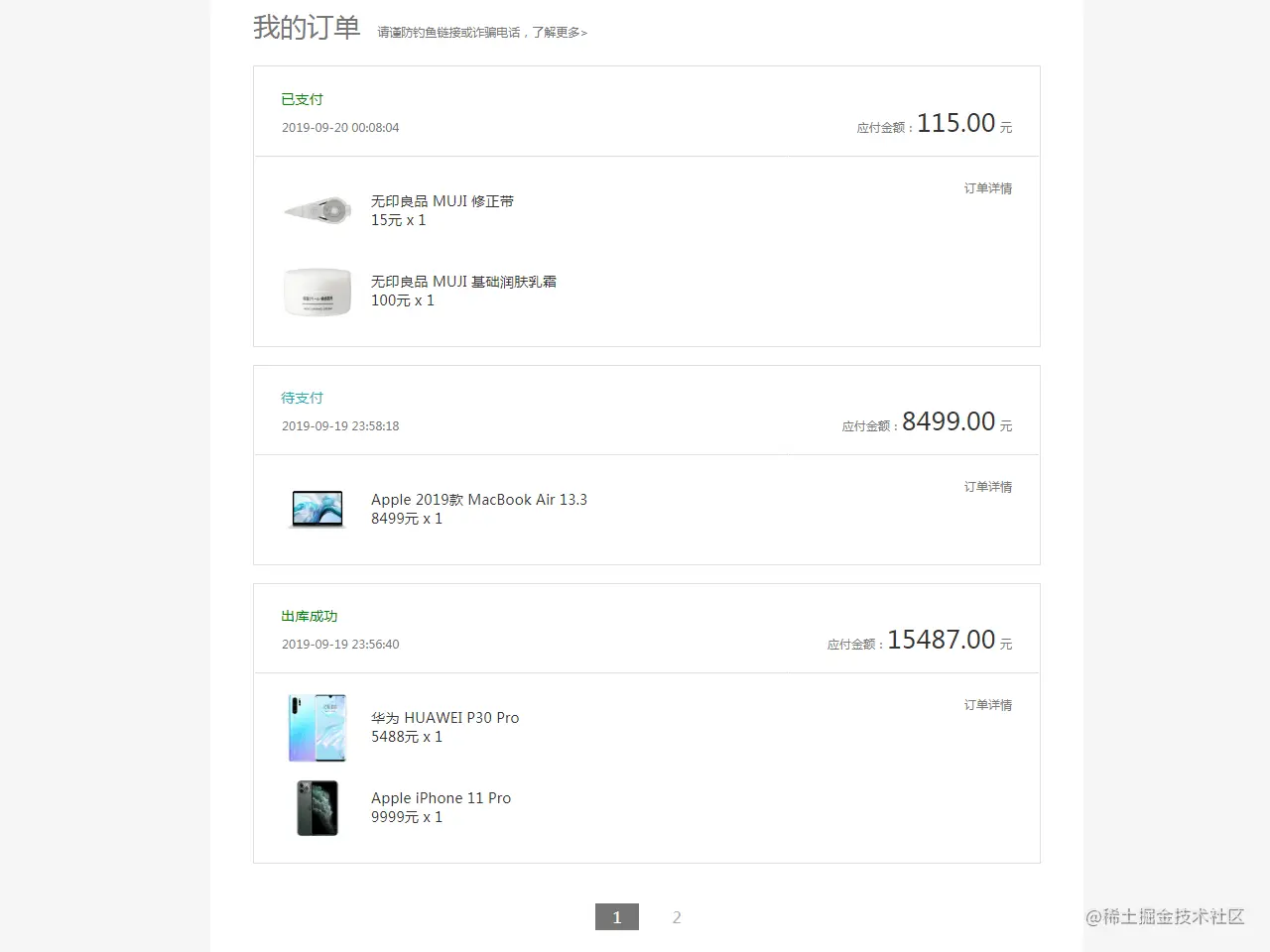This screenshot has width=1270, height=952.
Task: Click the HUAWEI P30 Pro product image
Action: tap(317, 727)
